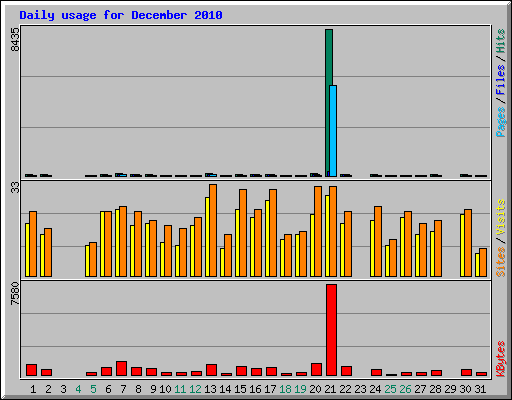
Task: Click the orange sites bar for day 13
Action: tap(213, 230)
